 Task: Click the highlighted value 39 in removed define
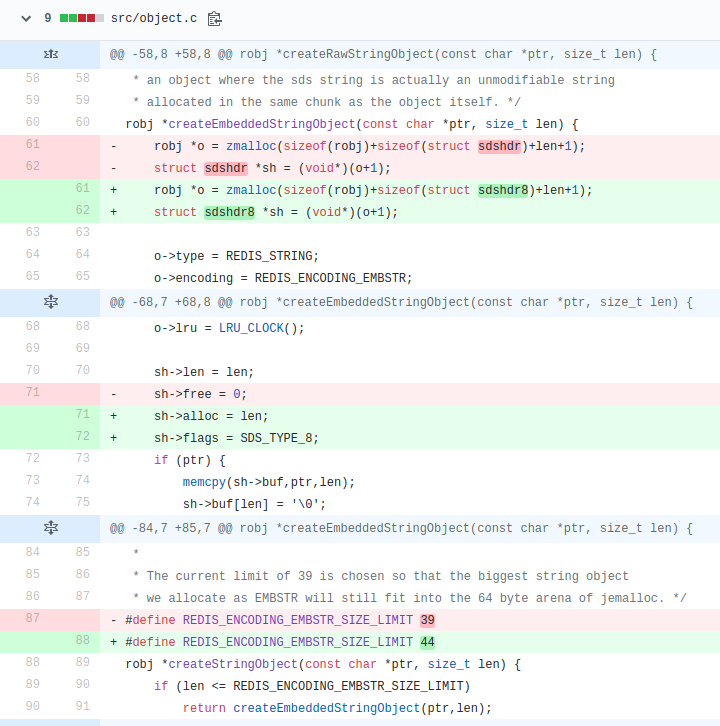[x=427, y=619]
